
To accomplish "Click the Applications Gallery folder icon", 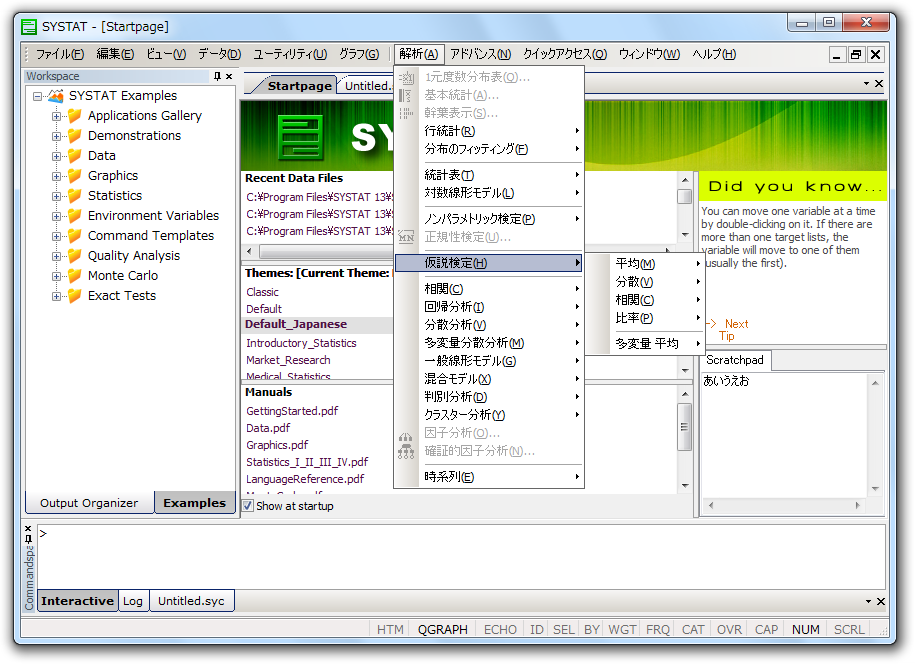I will tap(75, 116).
